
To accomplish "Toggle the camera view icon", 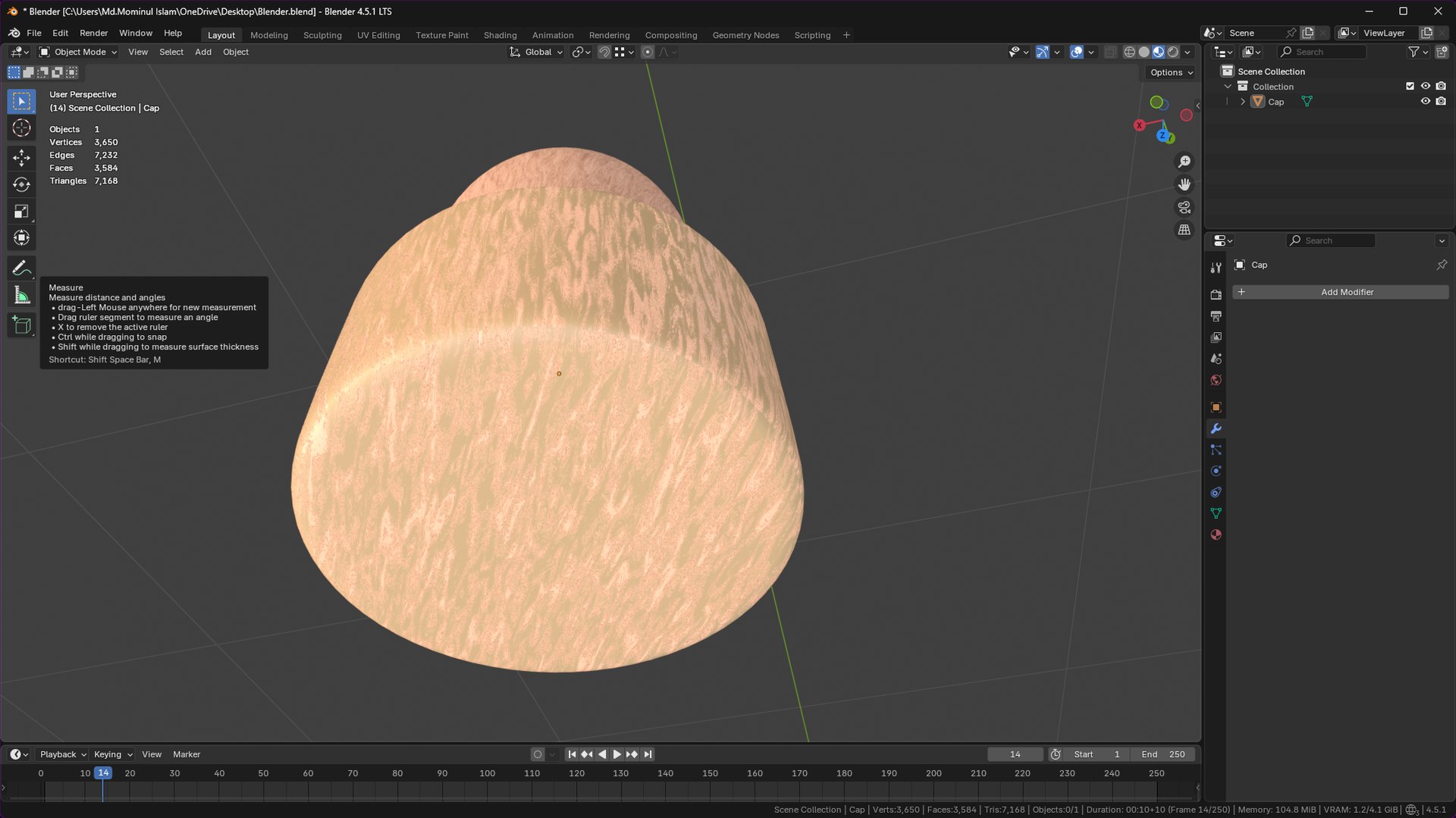I will pos(1184,207).
